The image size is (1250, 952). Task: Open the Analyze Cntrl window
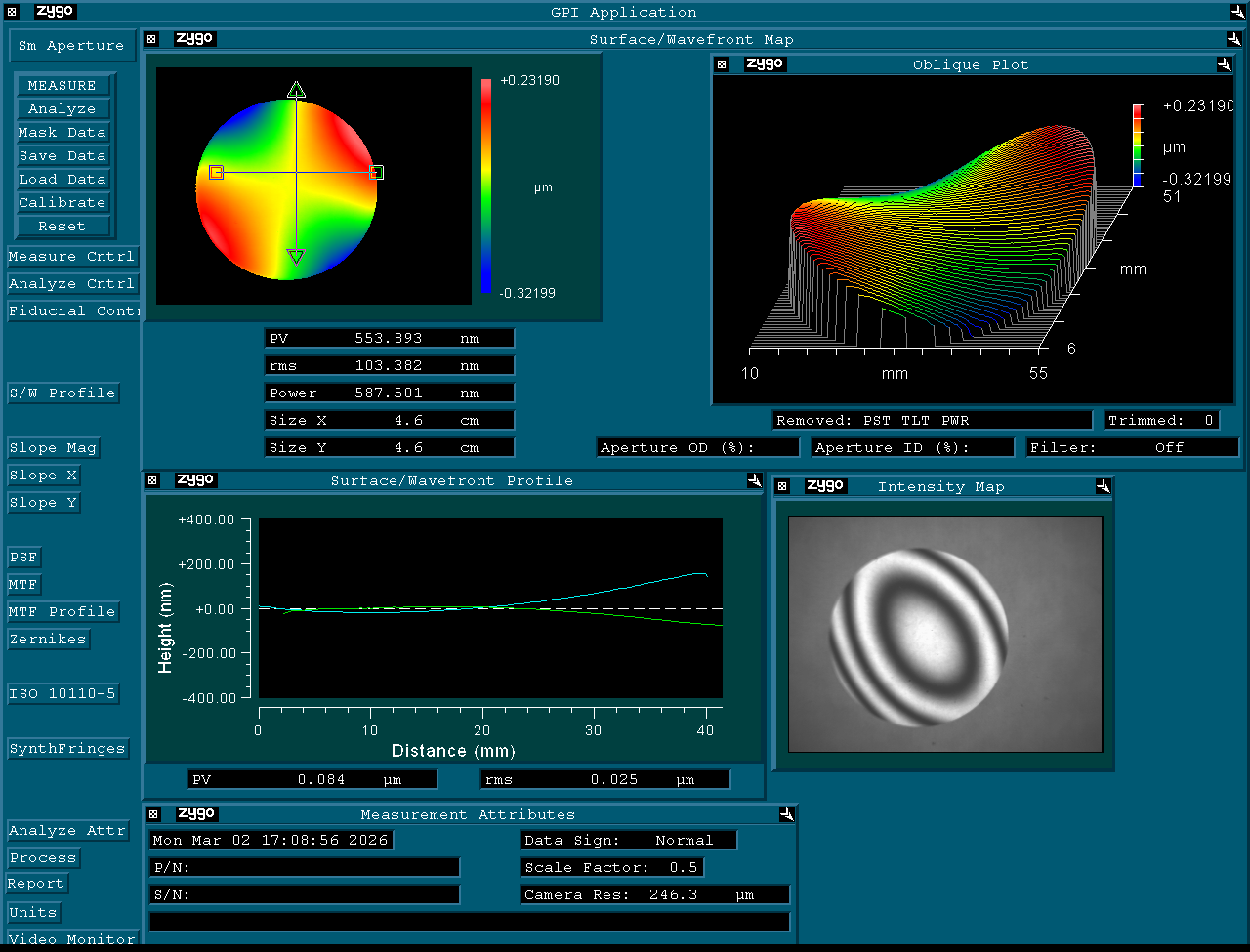[x=71, y=284]
